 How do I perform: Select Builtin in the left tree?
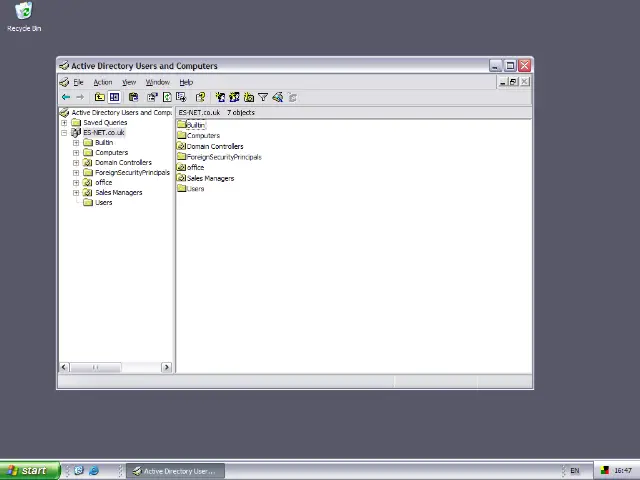tap(104, 142)
